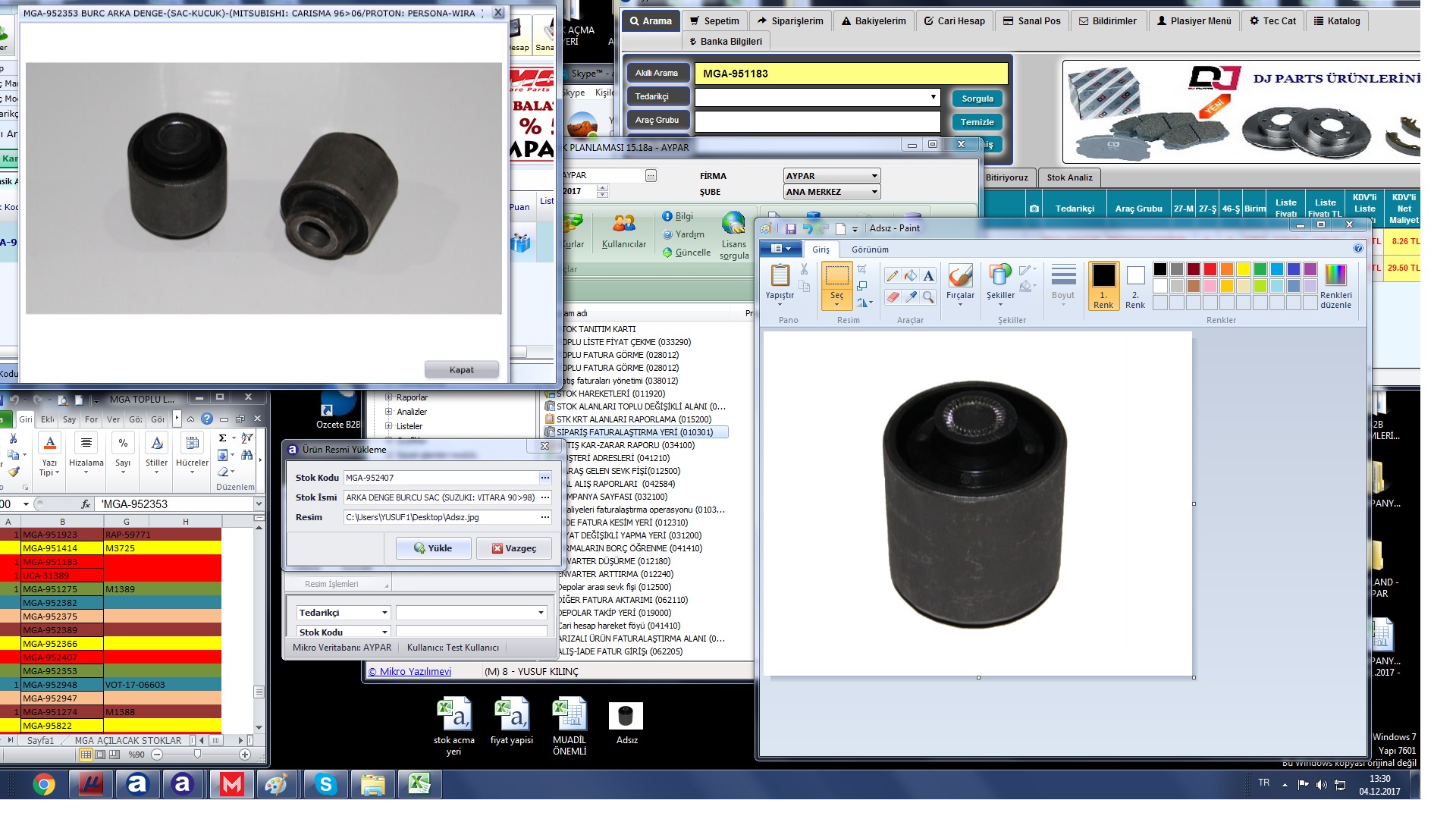Open the Adsız image file on desktop

click(x=626, y=723)
